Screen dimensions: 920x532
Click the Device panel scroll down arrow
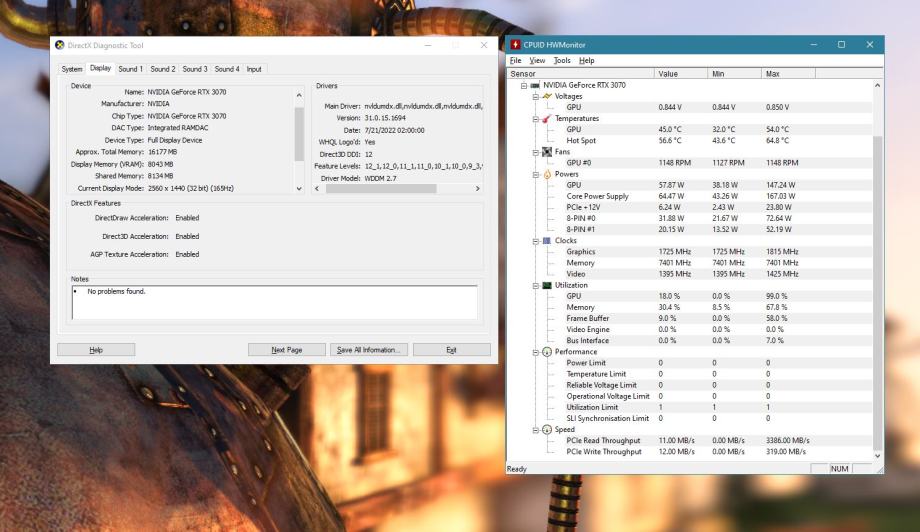(299, 188)
